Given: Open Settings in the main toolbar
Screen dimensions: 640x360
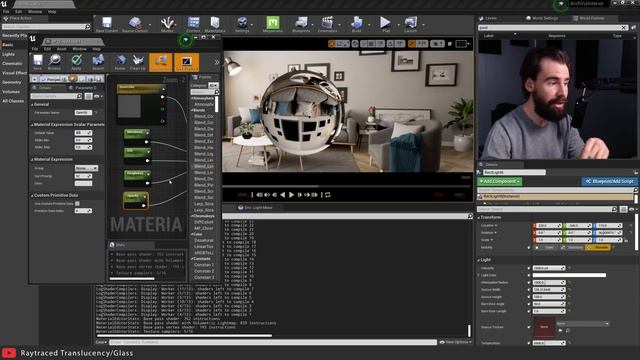Looking at the screenshot, I should [242, 24].
